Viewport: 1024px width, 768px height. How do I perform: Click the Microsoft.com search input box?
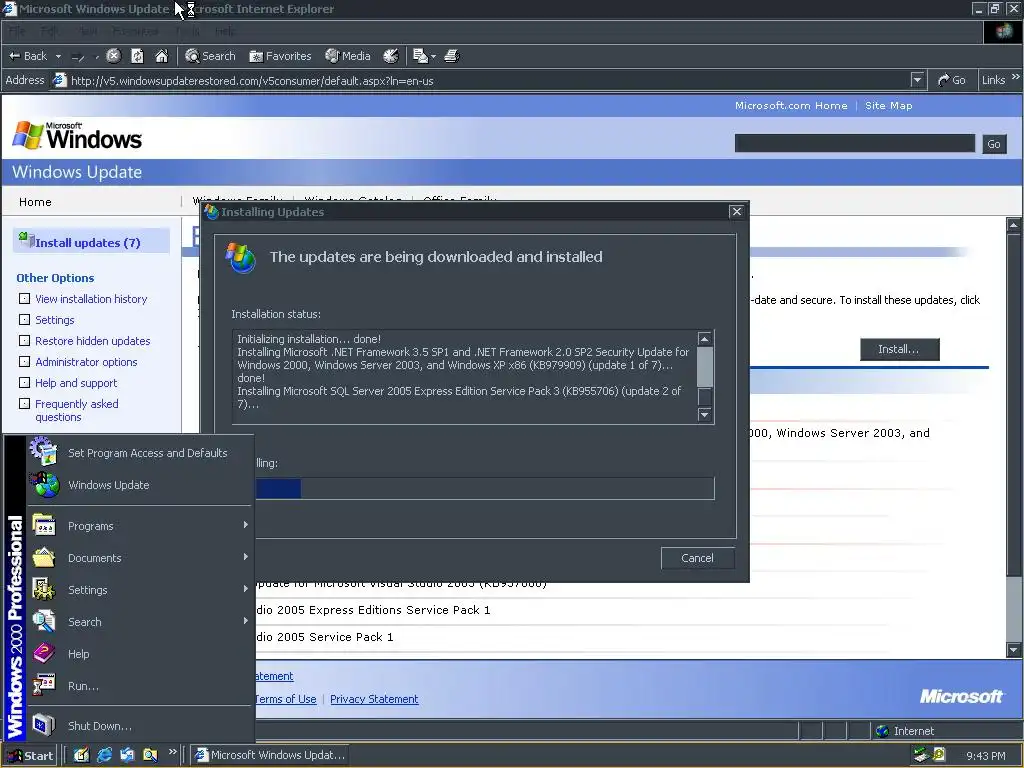(854, 143)
